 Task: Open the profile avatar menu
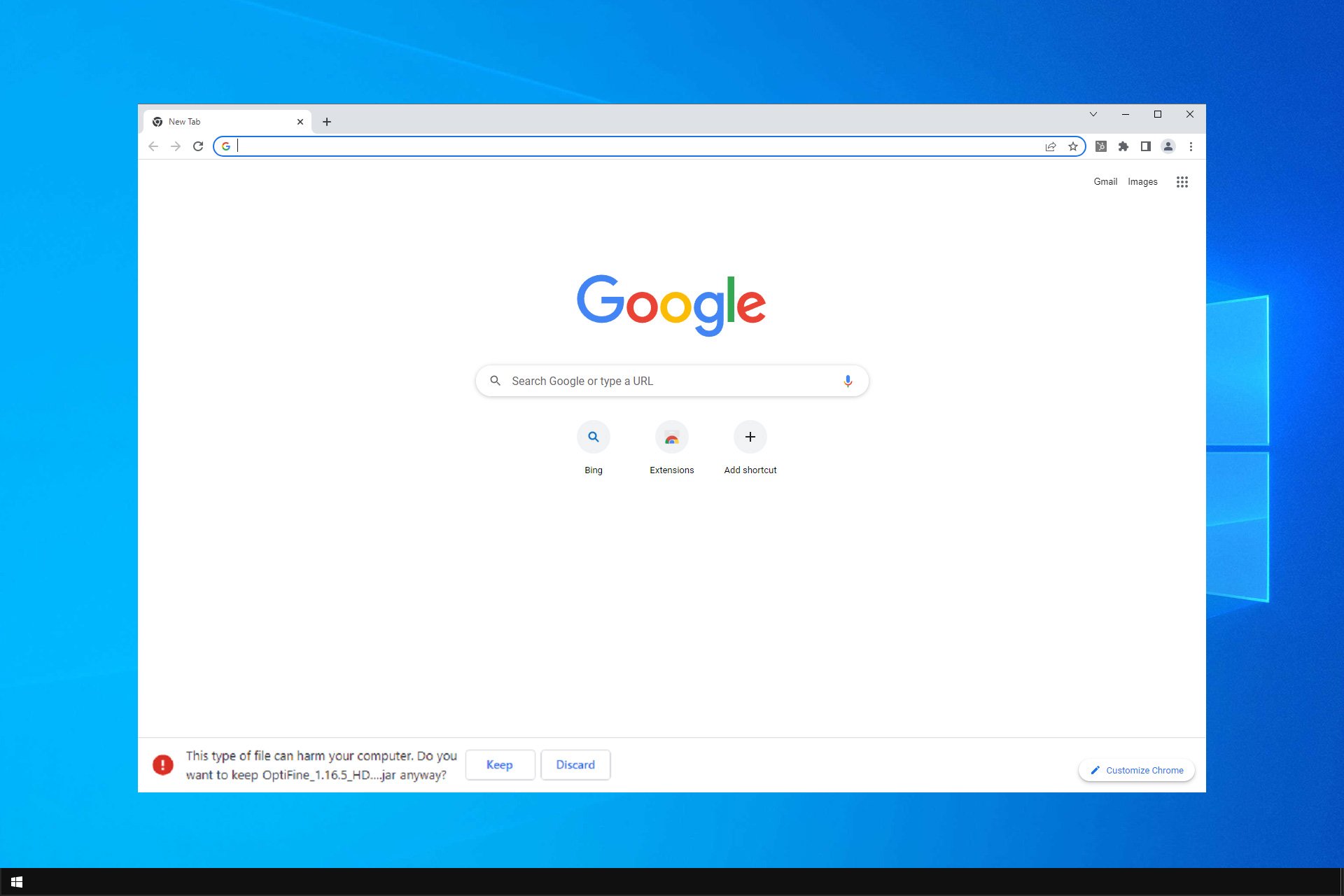click(1168, 146)
